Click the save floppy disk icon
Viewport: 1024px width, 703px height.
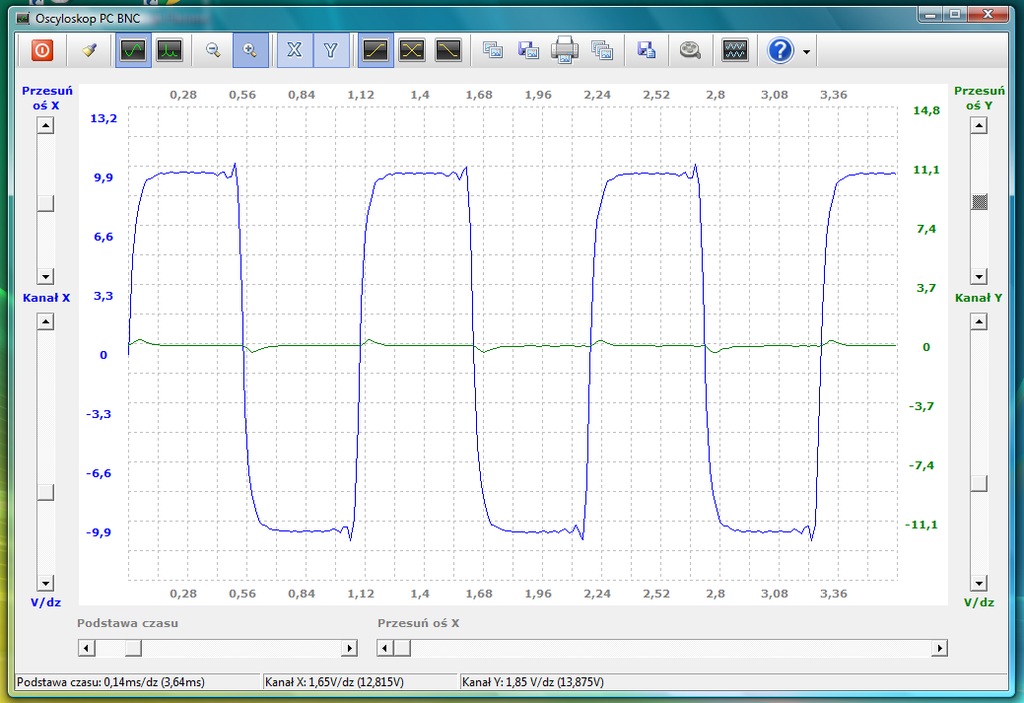[x=646, y=50]
